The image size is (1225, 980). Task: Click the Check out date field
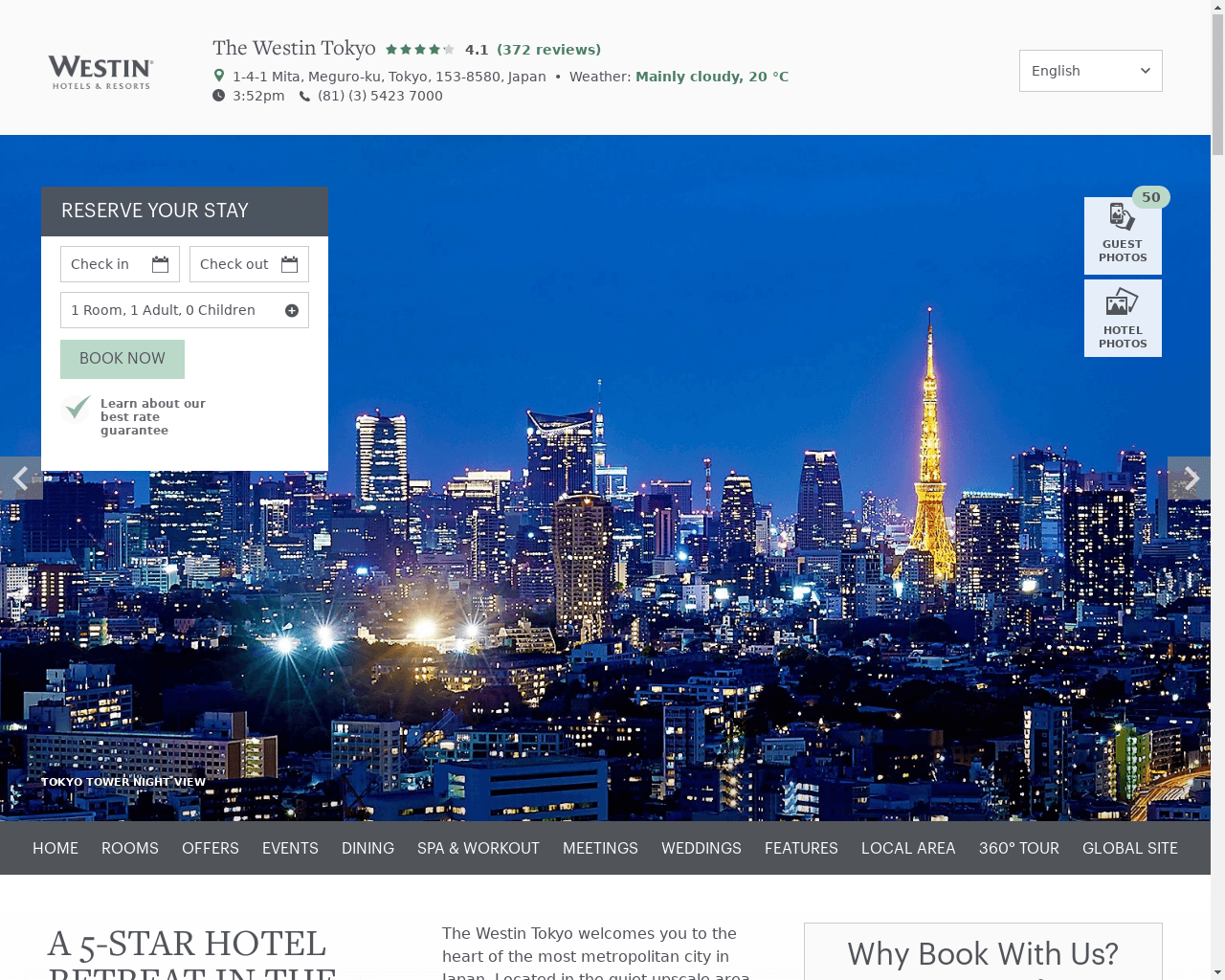[249, 264]
